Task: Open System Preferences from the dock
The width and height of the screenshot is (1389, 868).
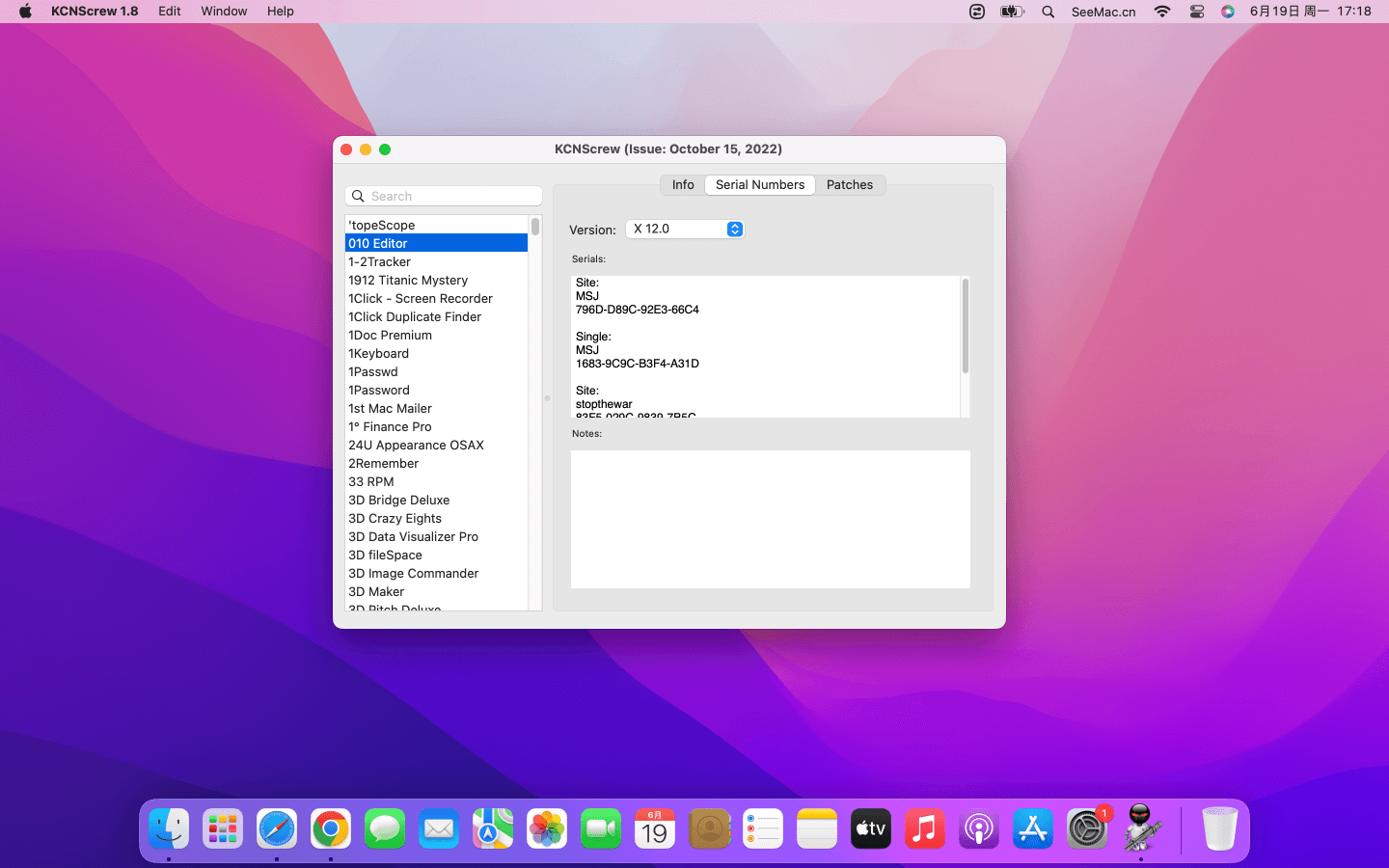Action: [x=1087, y=828]
